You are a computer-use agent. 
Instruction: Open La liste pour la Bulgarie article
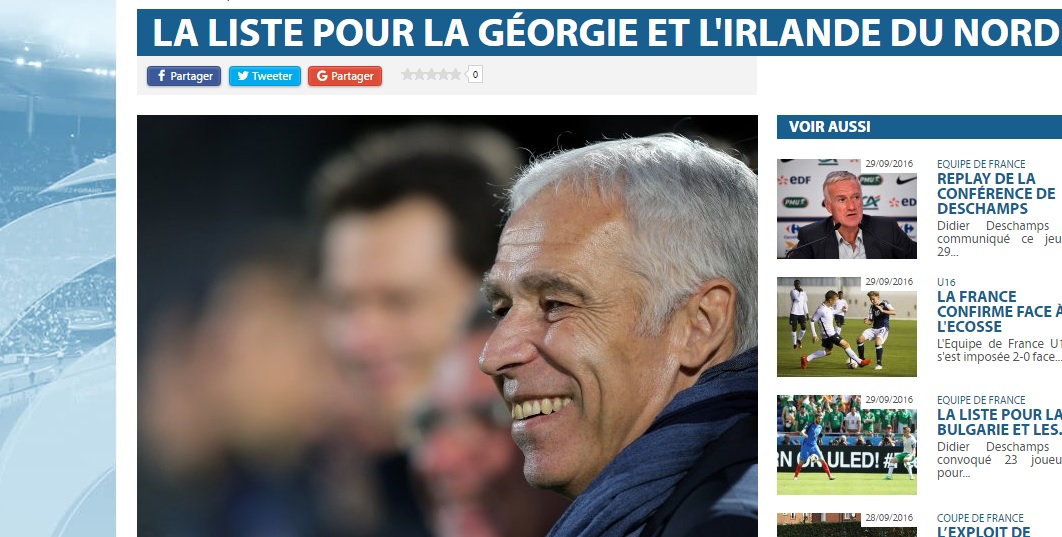coord(999,422)
